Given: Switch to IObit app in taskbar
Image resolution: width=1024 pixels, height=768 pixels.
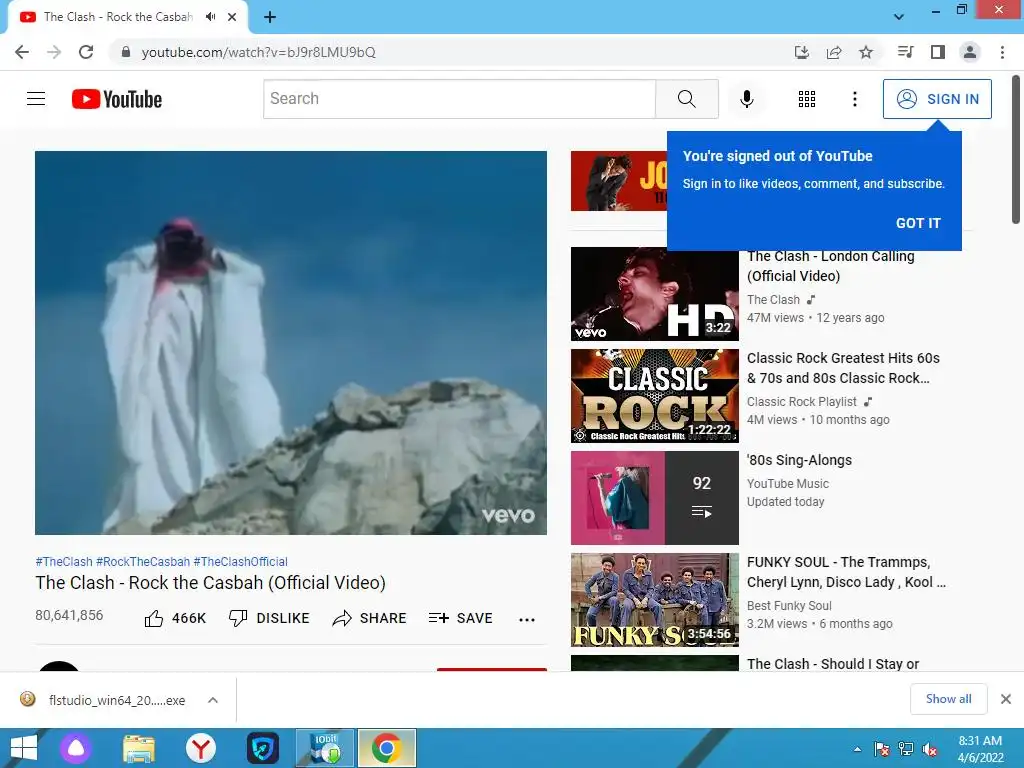Looking at the screenshot, I should click(x=325, y=748).
